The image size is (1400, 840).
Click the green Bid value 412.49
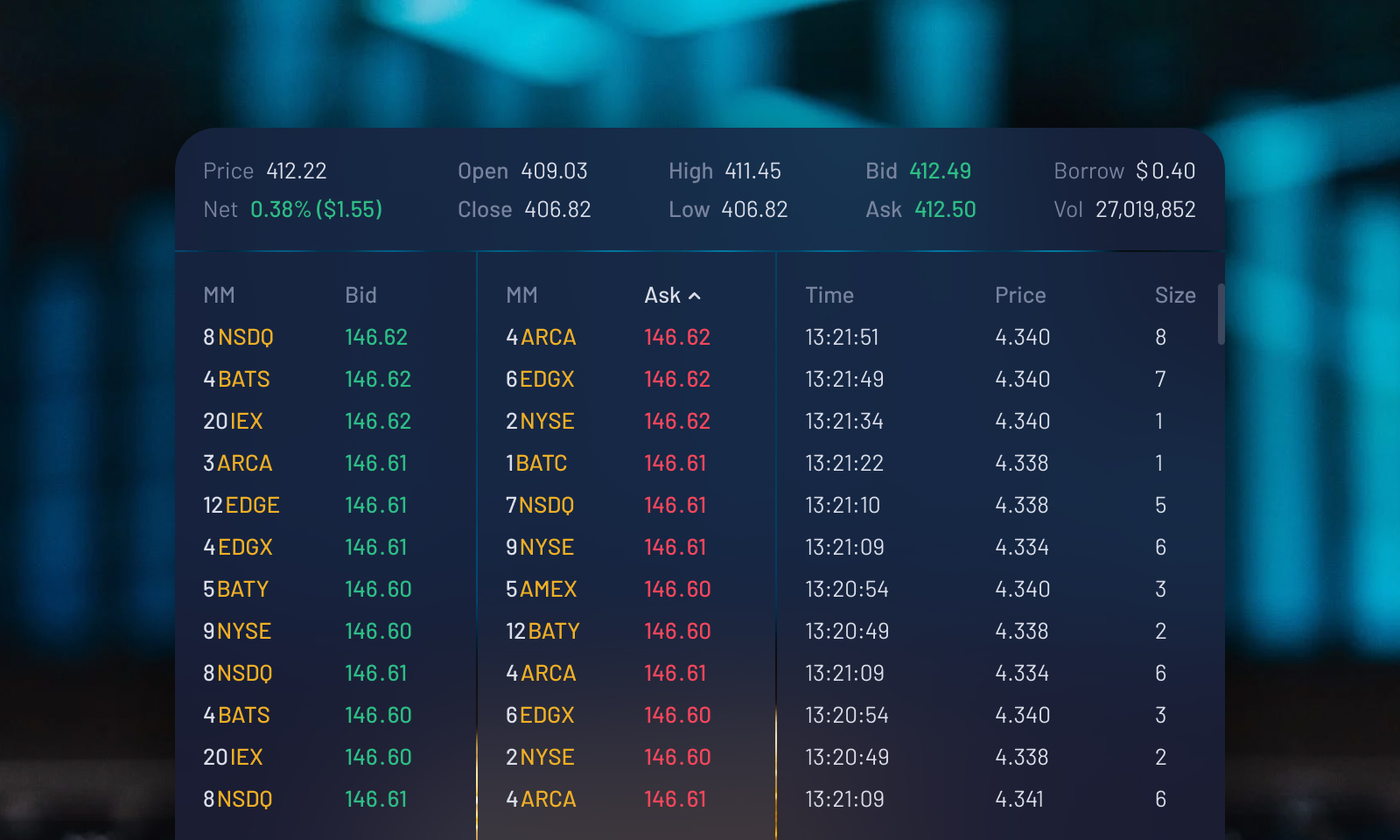[940, 171]
